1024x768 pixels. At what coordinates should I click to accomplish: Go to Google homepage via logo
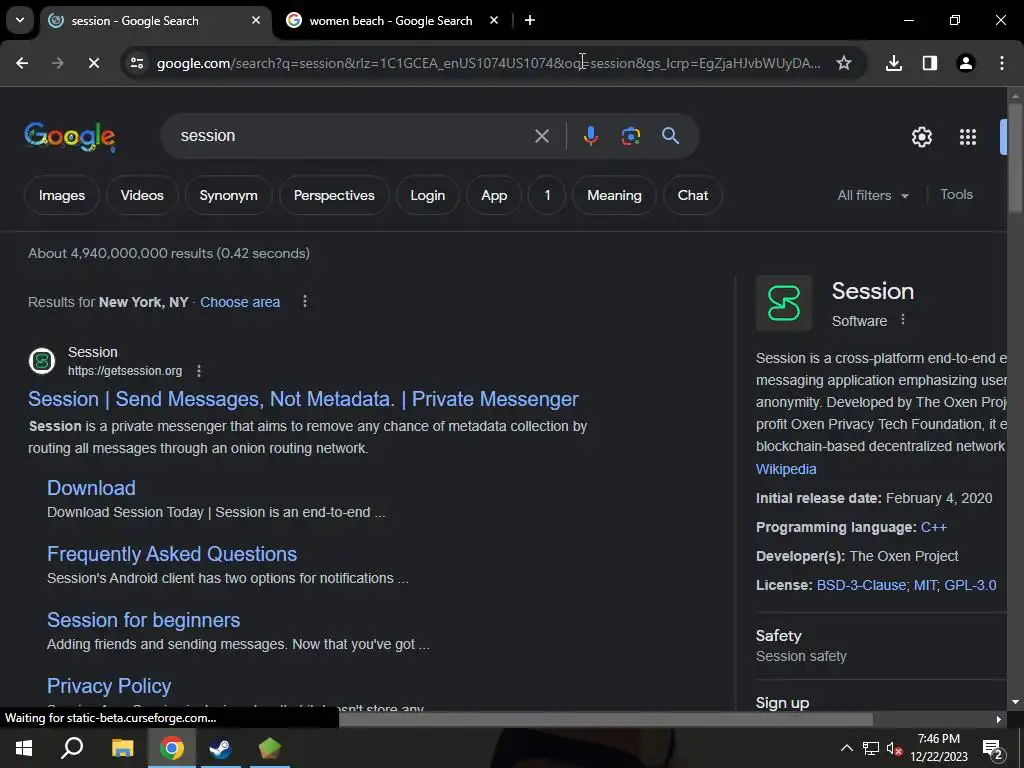[70, 136]
